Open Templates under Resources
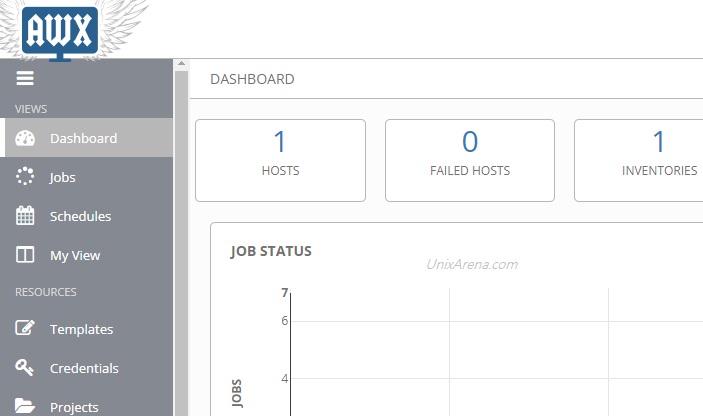 81,329
